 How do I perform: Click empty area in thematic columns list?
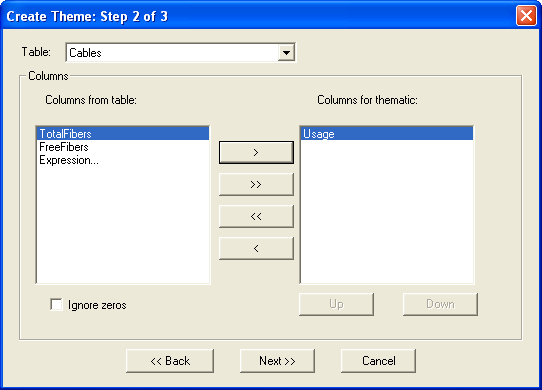[386, 211]
